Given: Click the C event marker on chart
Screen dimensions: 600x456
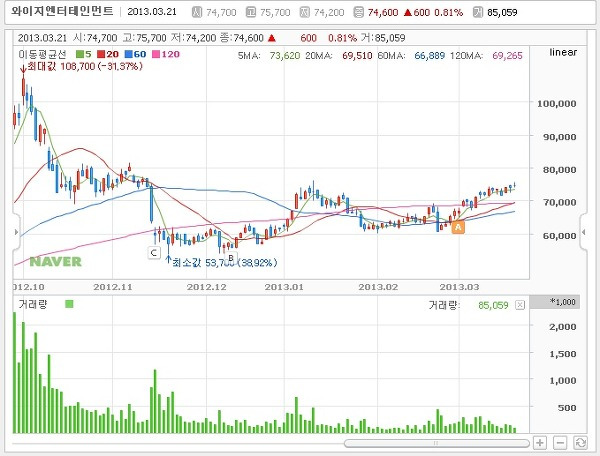Looking at the screenshot, I should 154,252.
